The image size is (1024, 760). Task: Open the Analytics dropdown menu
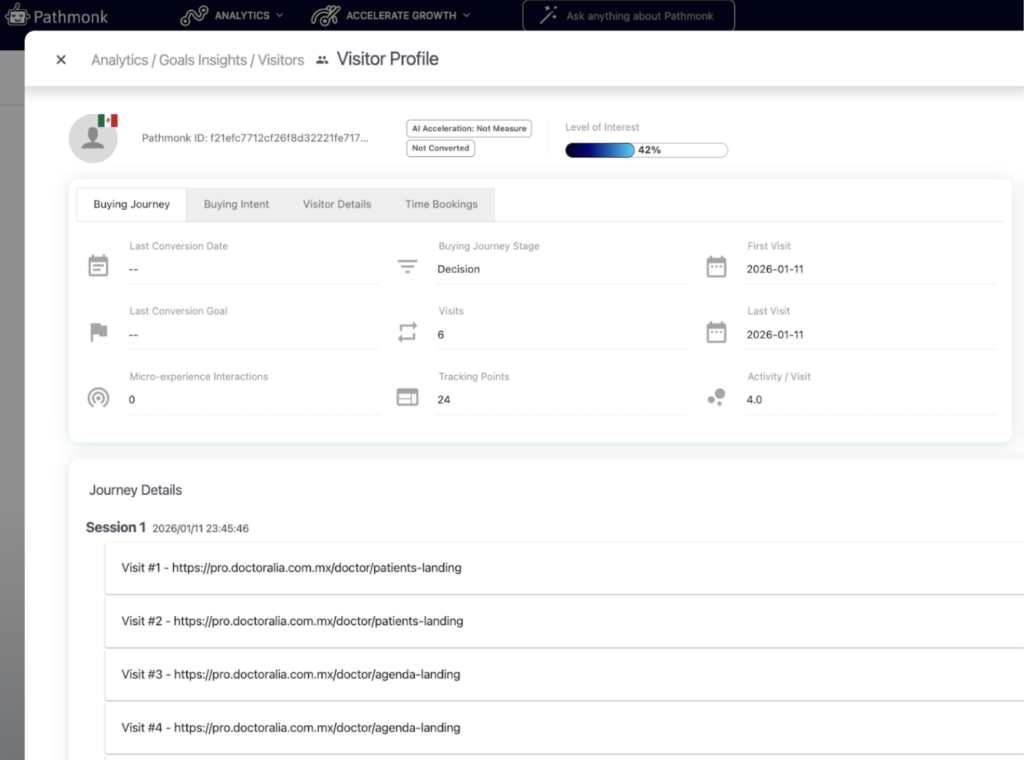tap(233, 16)
